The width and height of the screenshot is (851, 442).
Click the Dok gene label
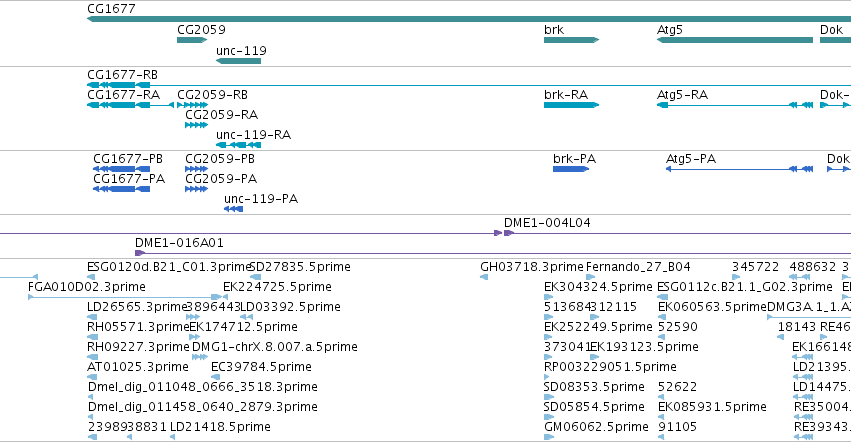(831, 29)
